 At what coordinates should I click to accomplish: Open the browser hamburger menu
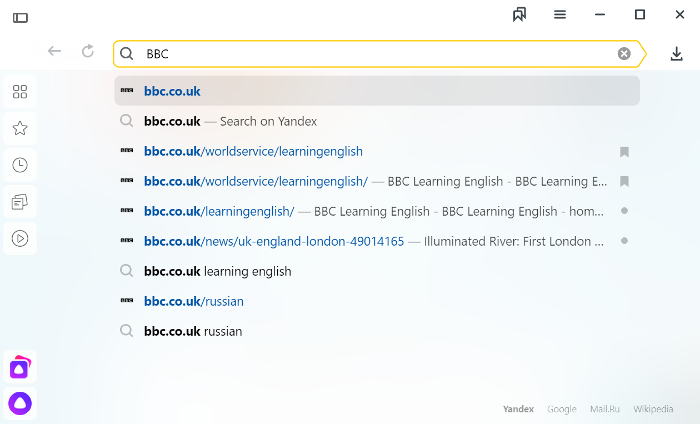click(x=560, y=15)
